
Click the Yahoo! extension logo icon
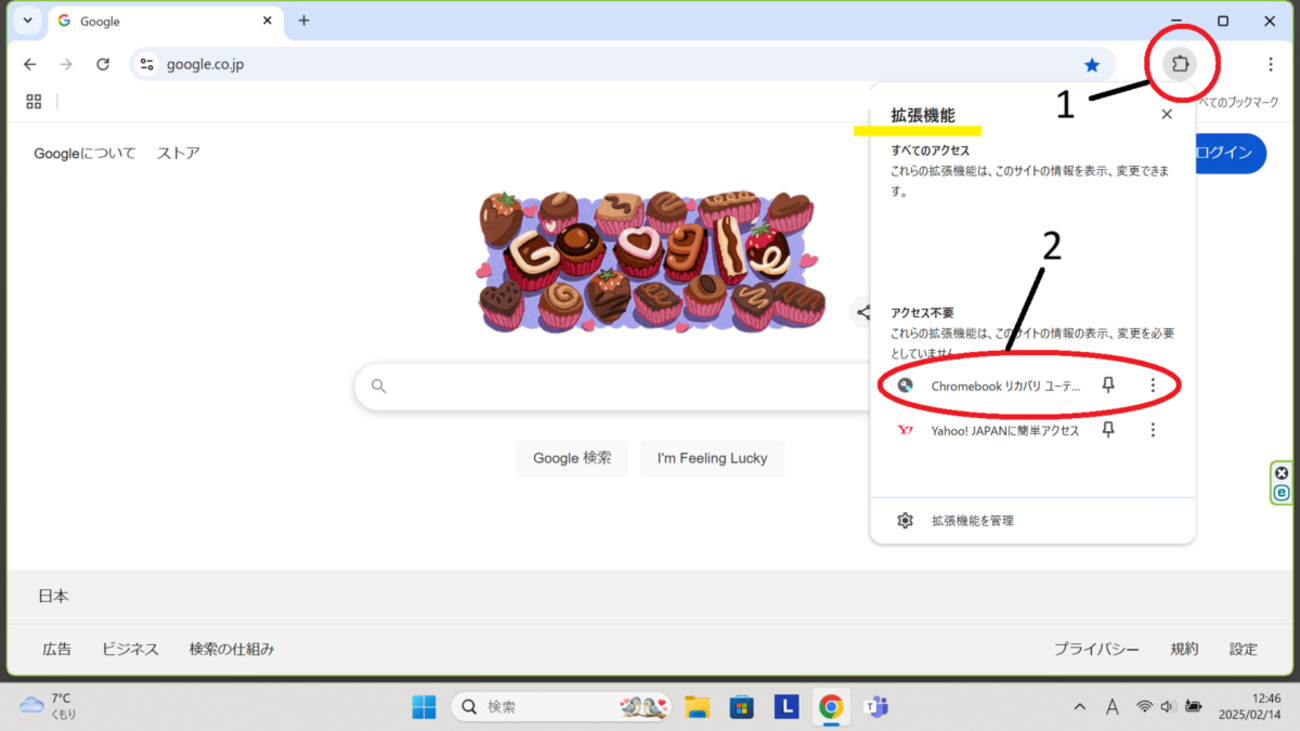pos(905,430)
